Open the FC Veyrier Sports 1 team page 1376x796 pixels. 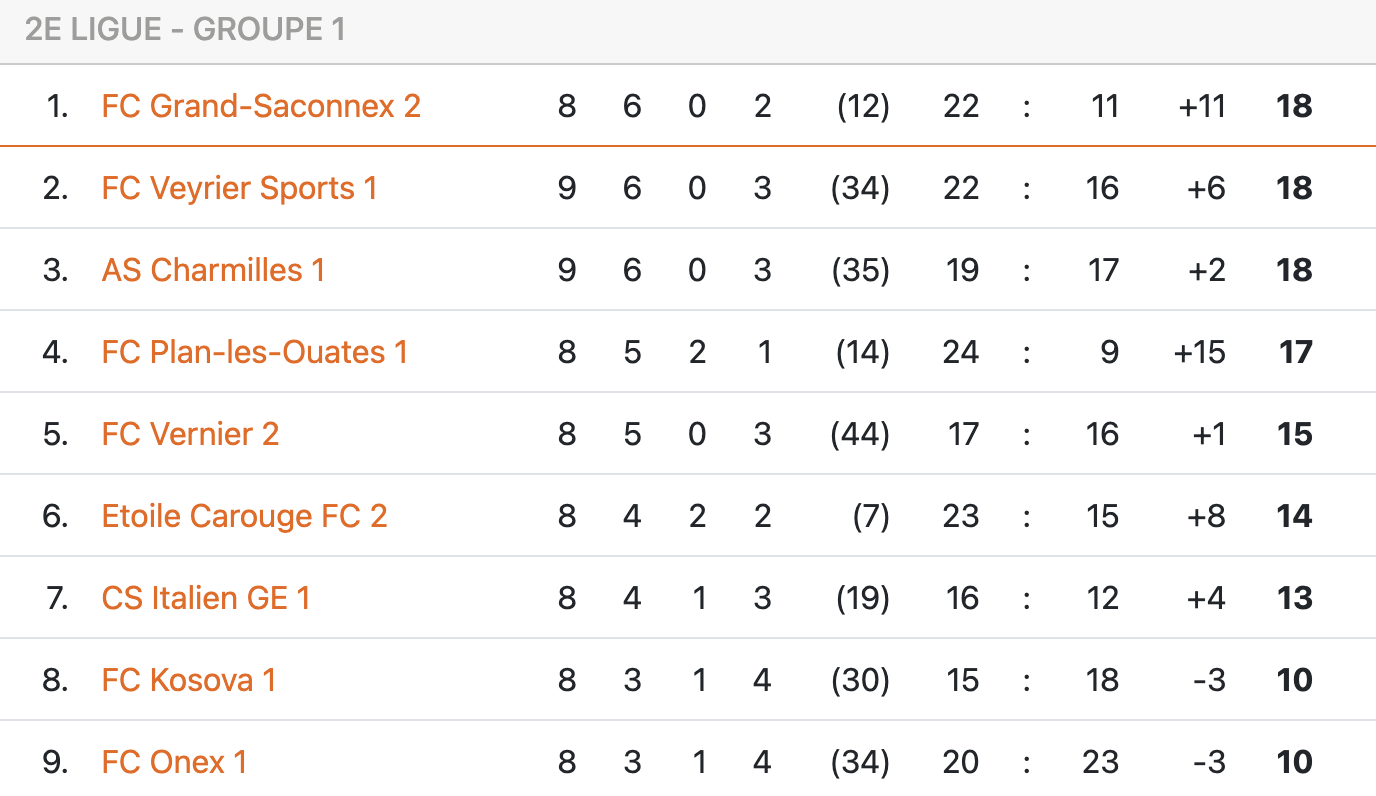pos(239,188)
